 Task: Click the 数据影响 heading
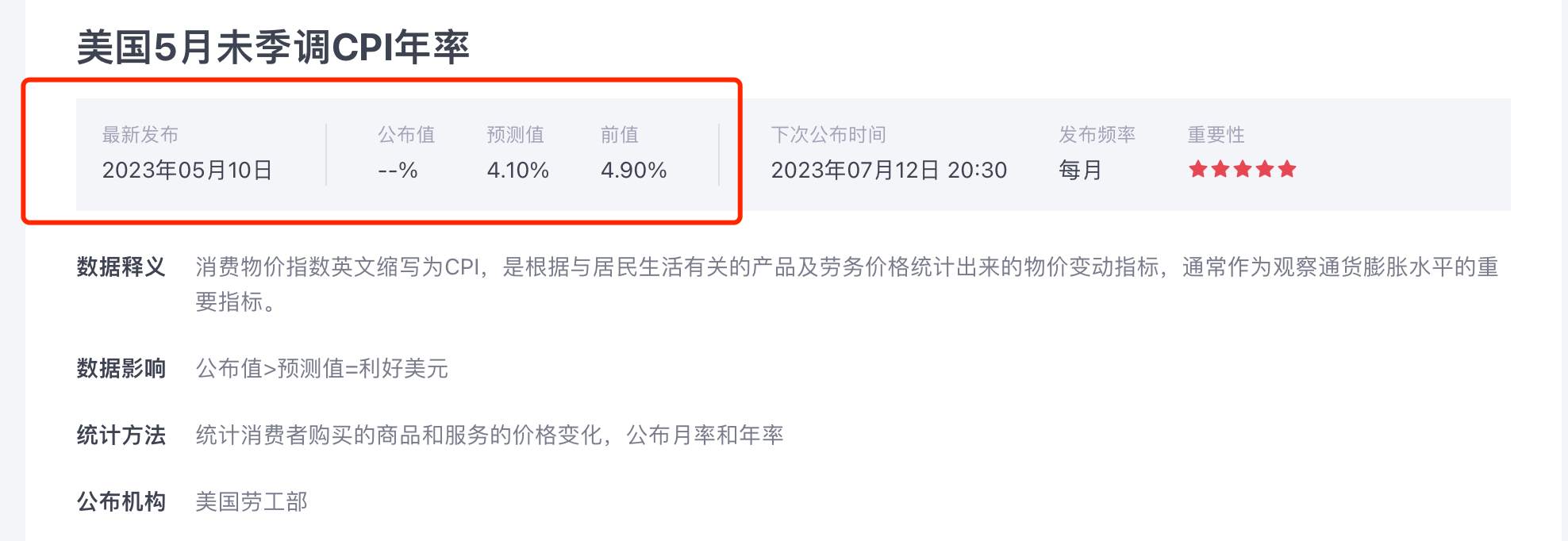click(121, 369)
